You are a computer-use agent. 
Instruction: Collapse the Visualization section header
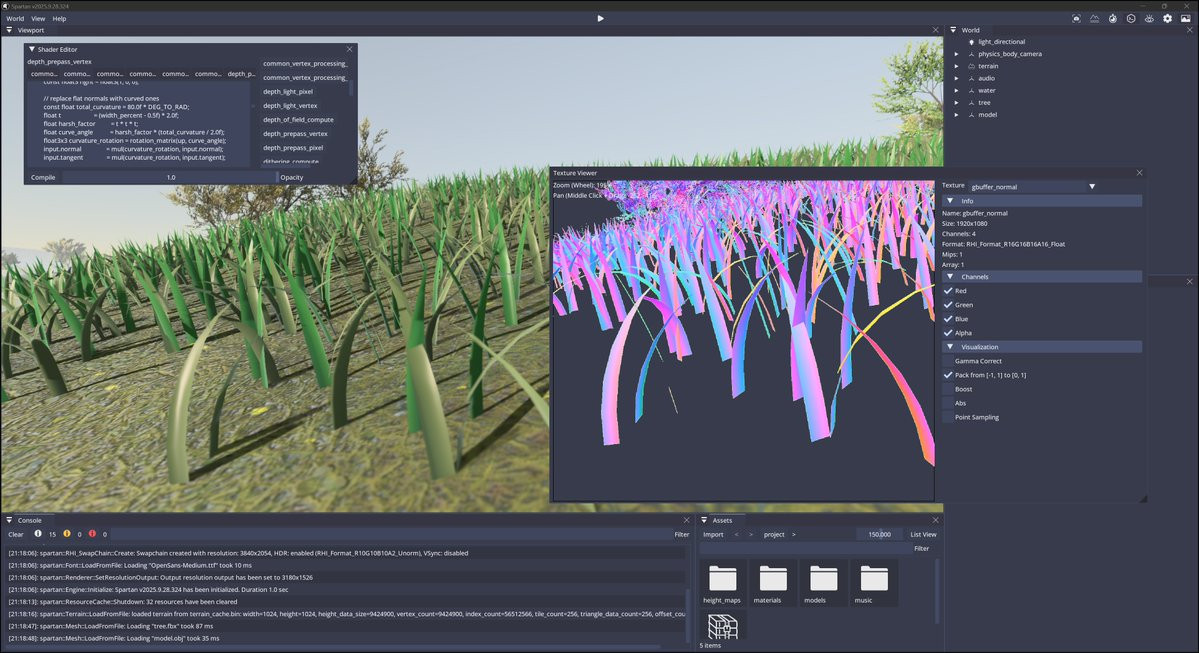1042,347
